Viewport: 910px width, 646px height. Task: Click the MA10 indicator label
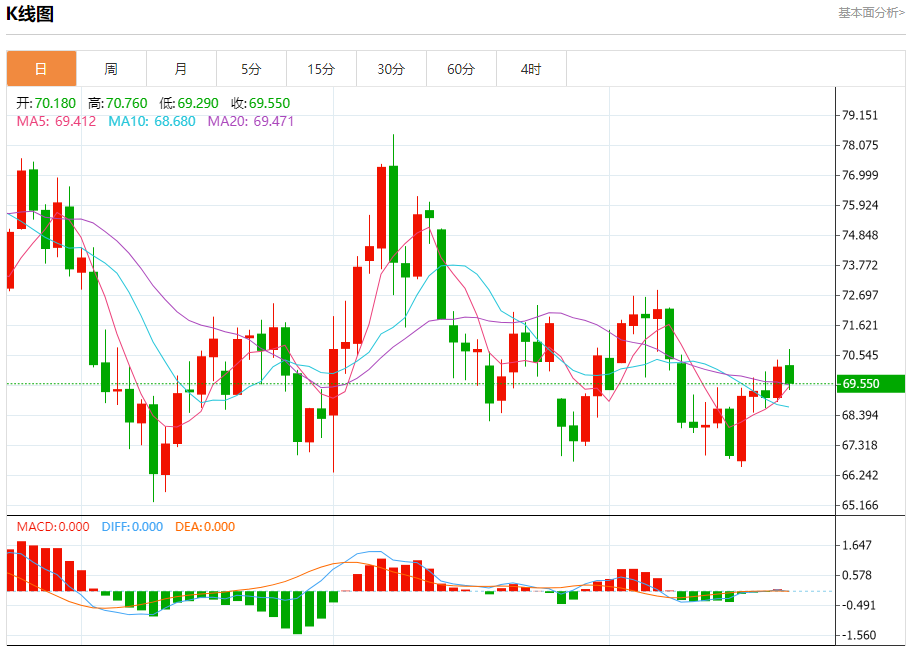pyautogui.click(x=152, y=121)
